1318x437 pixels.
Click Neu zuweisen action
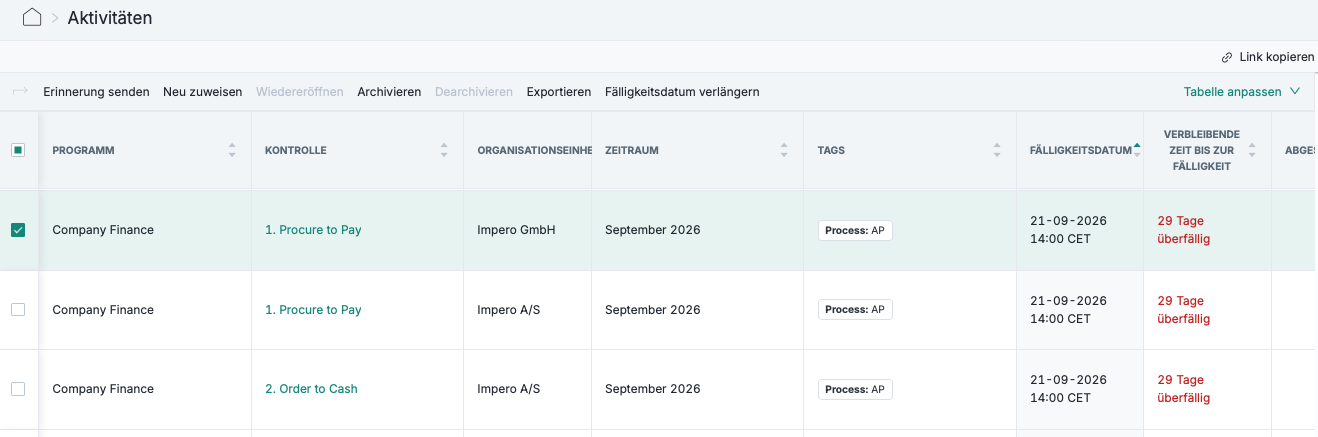click(203, 92)
